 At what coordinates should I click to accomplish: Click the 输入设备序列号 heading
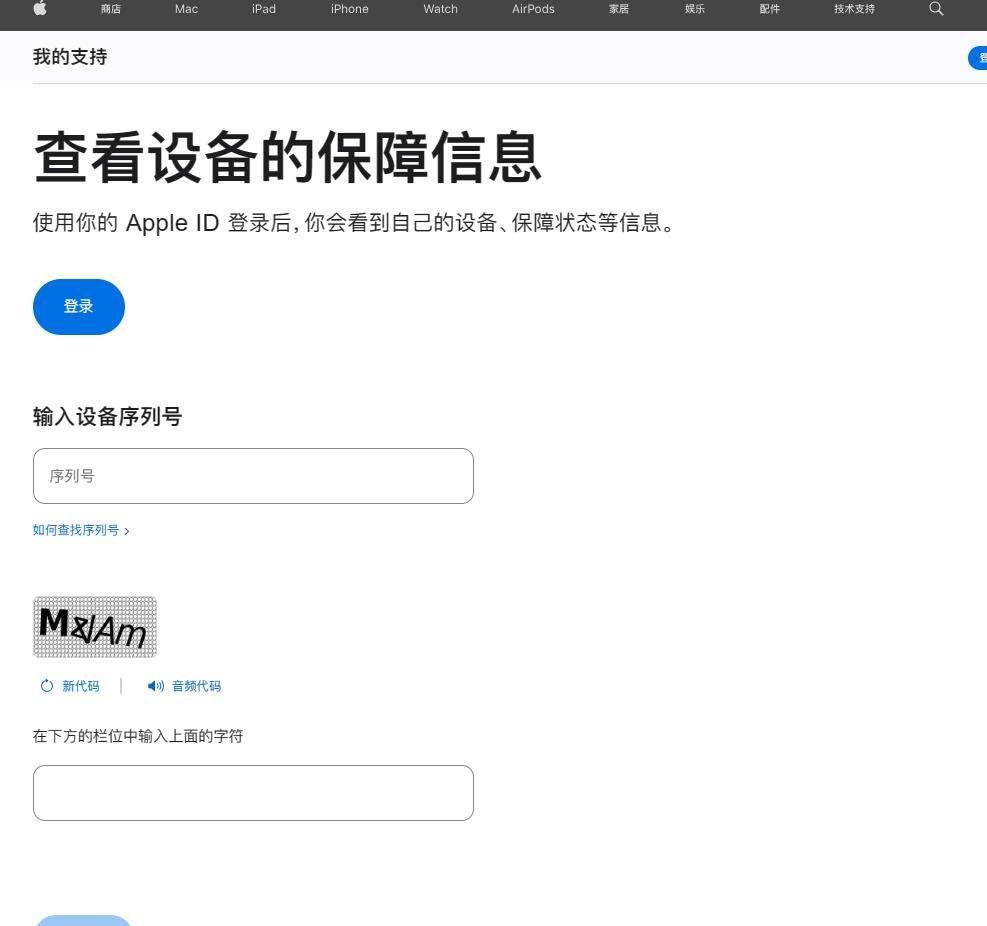pos(108,416)
